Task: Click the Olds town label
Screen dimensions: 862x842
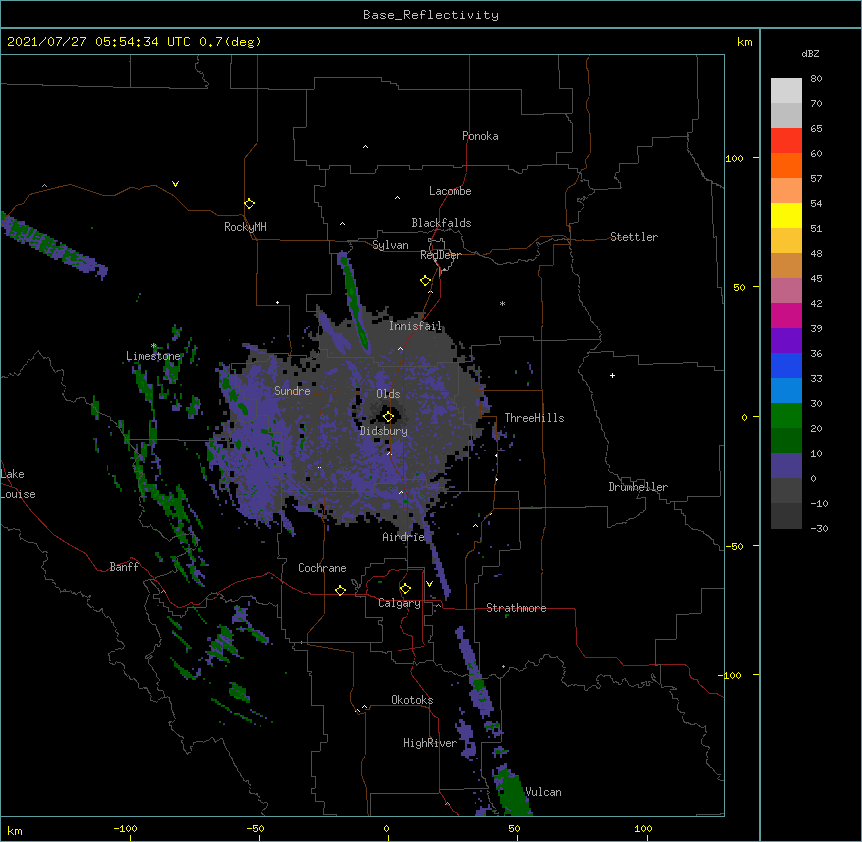Action: pyautogui.click(x=388, y=394)
